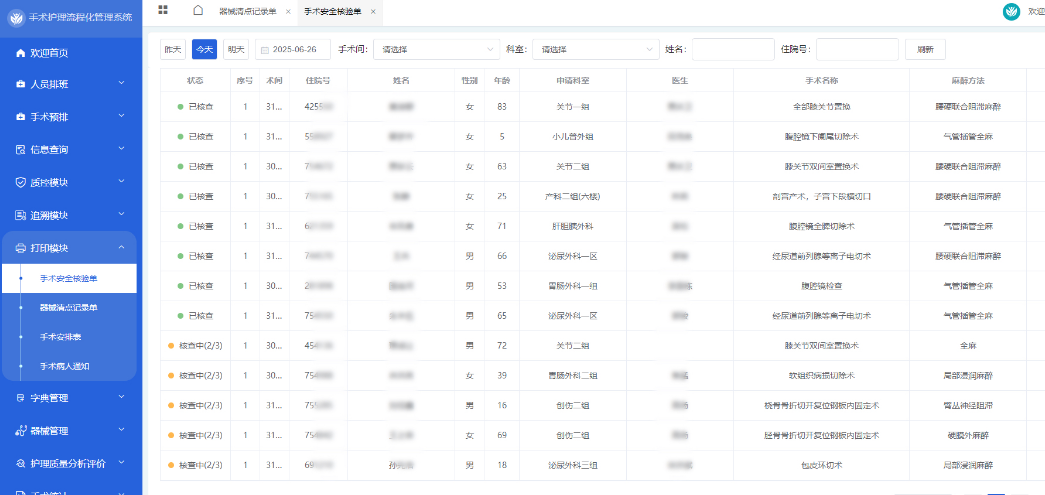
Task: Click the 明天 button
Action: (235, 49)
